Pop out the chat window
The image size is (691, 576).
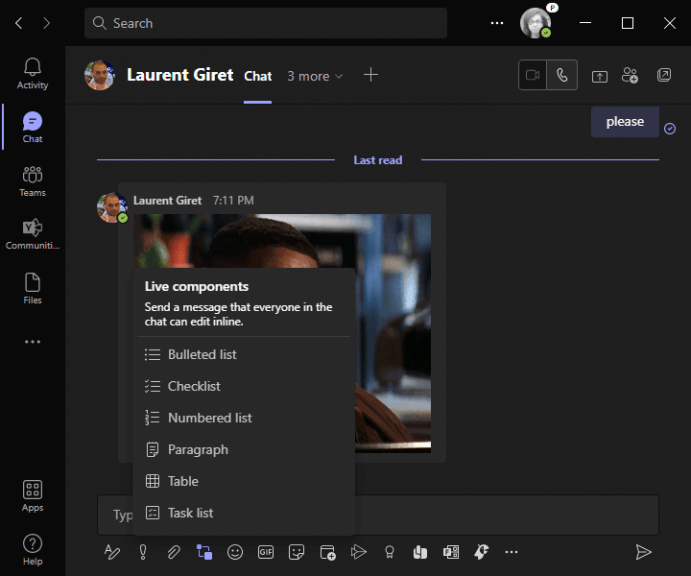664,75
